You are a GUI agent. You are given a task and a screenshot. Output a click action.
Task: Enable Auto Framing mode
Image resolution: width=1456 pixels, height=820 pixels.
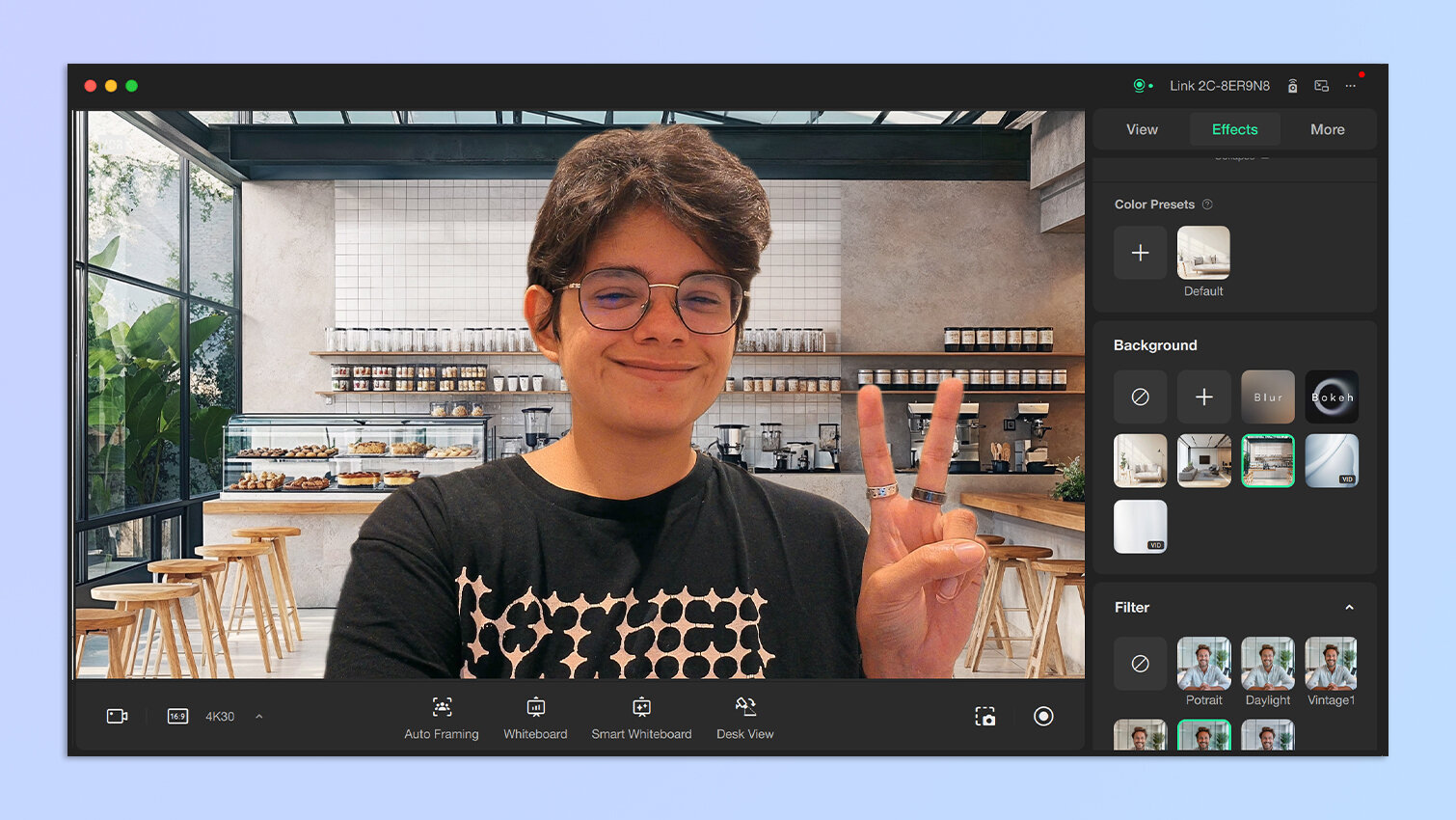click(442, 719)
